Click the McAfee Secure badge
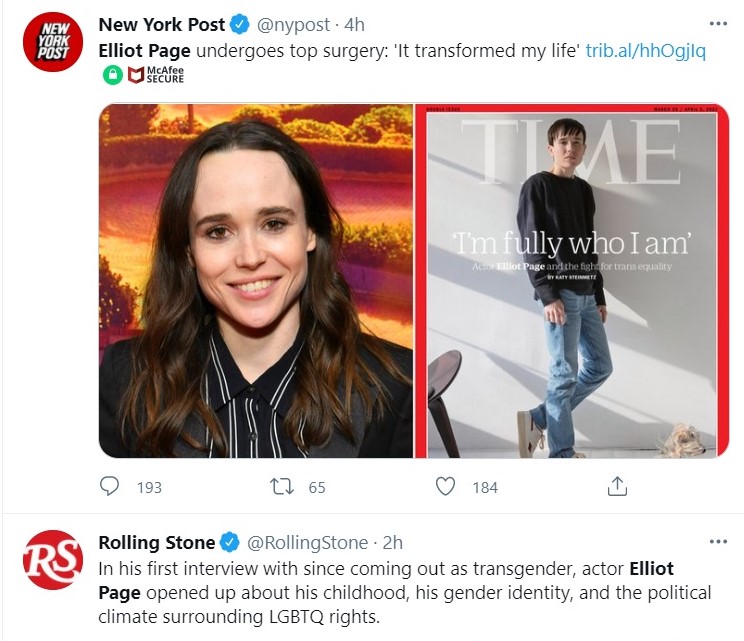Image resolution: width=744 pixels, height=641 pixels. point(156,75)
